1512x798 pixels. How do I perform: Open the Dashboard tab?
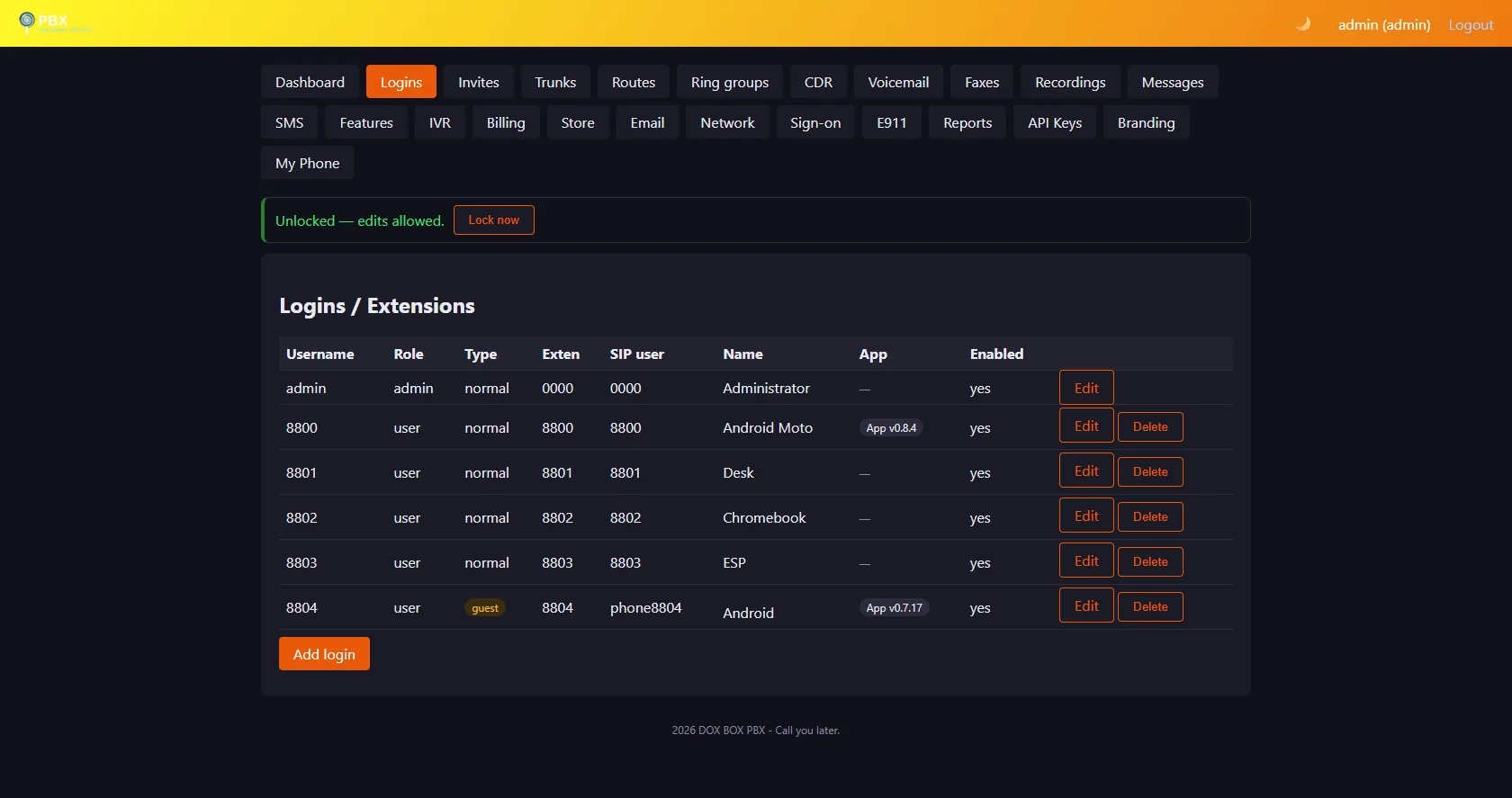click(310, 82)
